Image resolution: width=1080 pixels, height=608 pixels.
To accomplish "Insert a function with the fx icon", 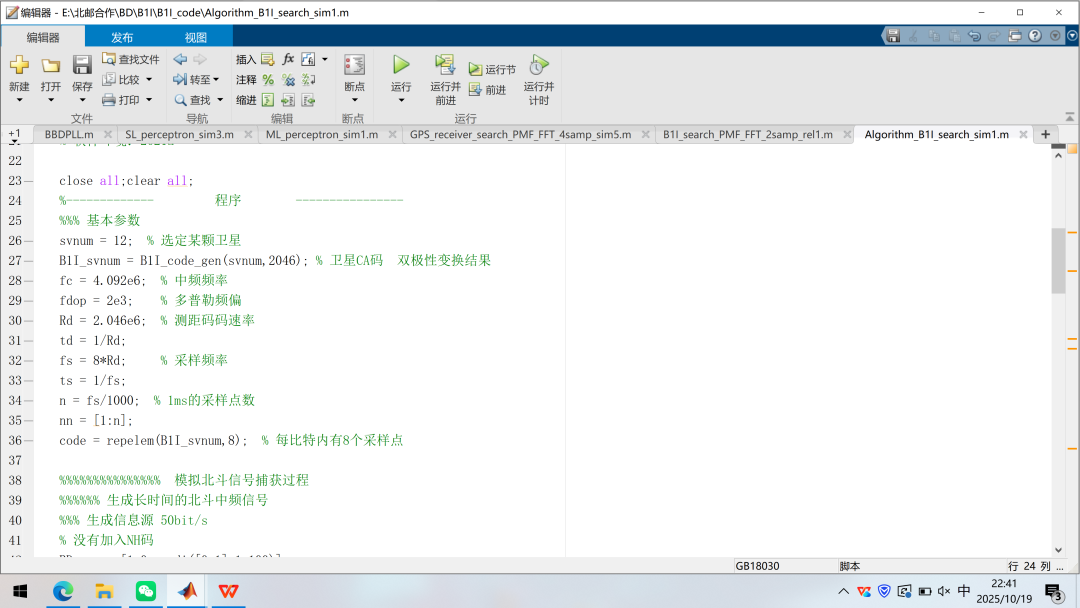I will (x=288, y=59).
